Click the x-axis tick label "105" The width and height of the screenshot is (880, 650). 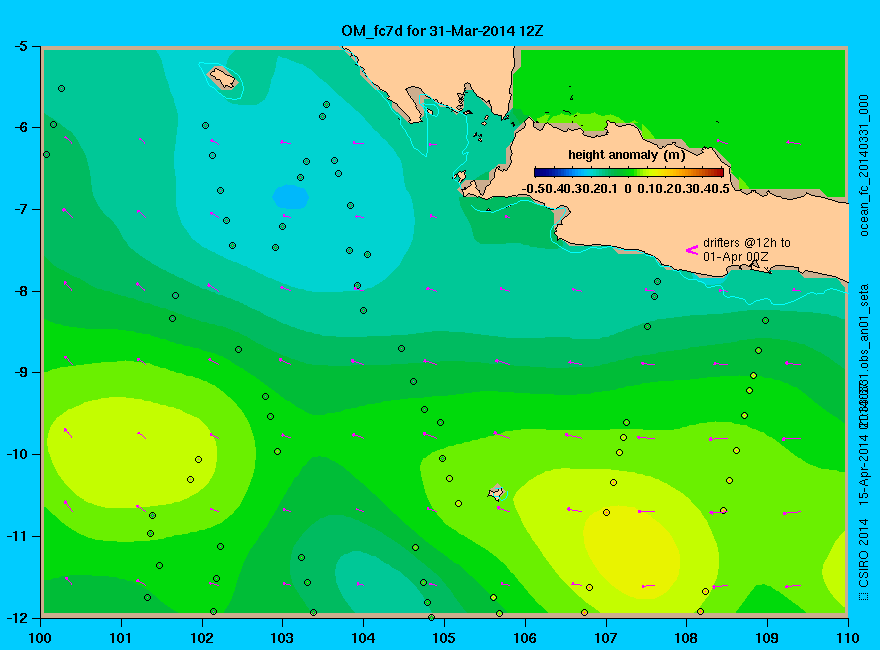(444, 638)
